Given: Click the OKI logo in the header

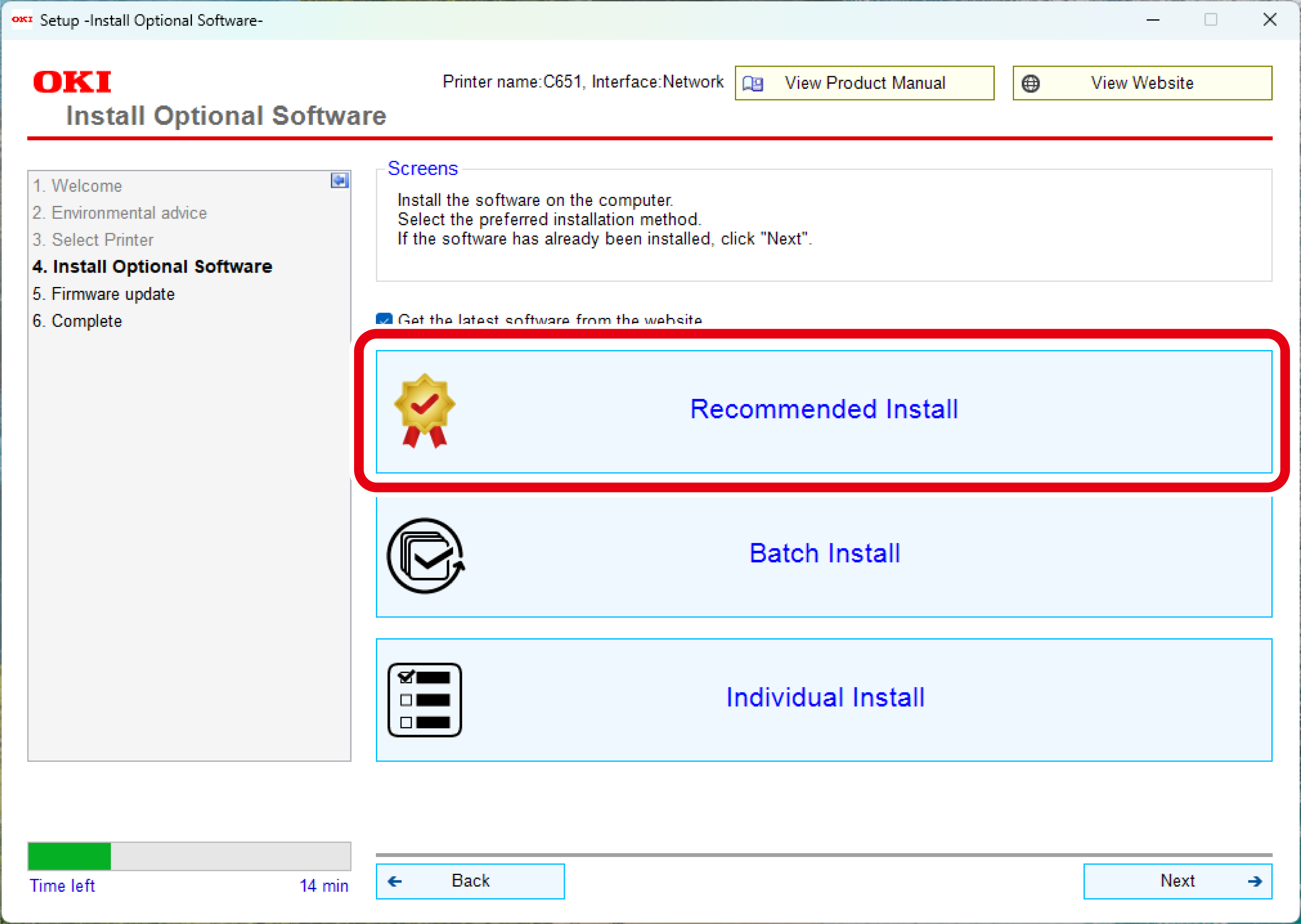Looking at the screenshot, I should 72,82.
